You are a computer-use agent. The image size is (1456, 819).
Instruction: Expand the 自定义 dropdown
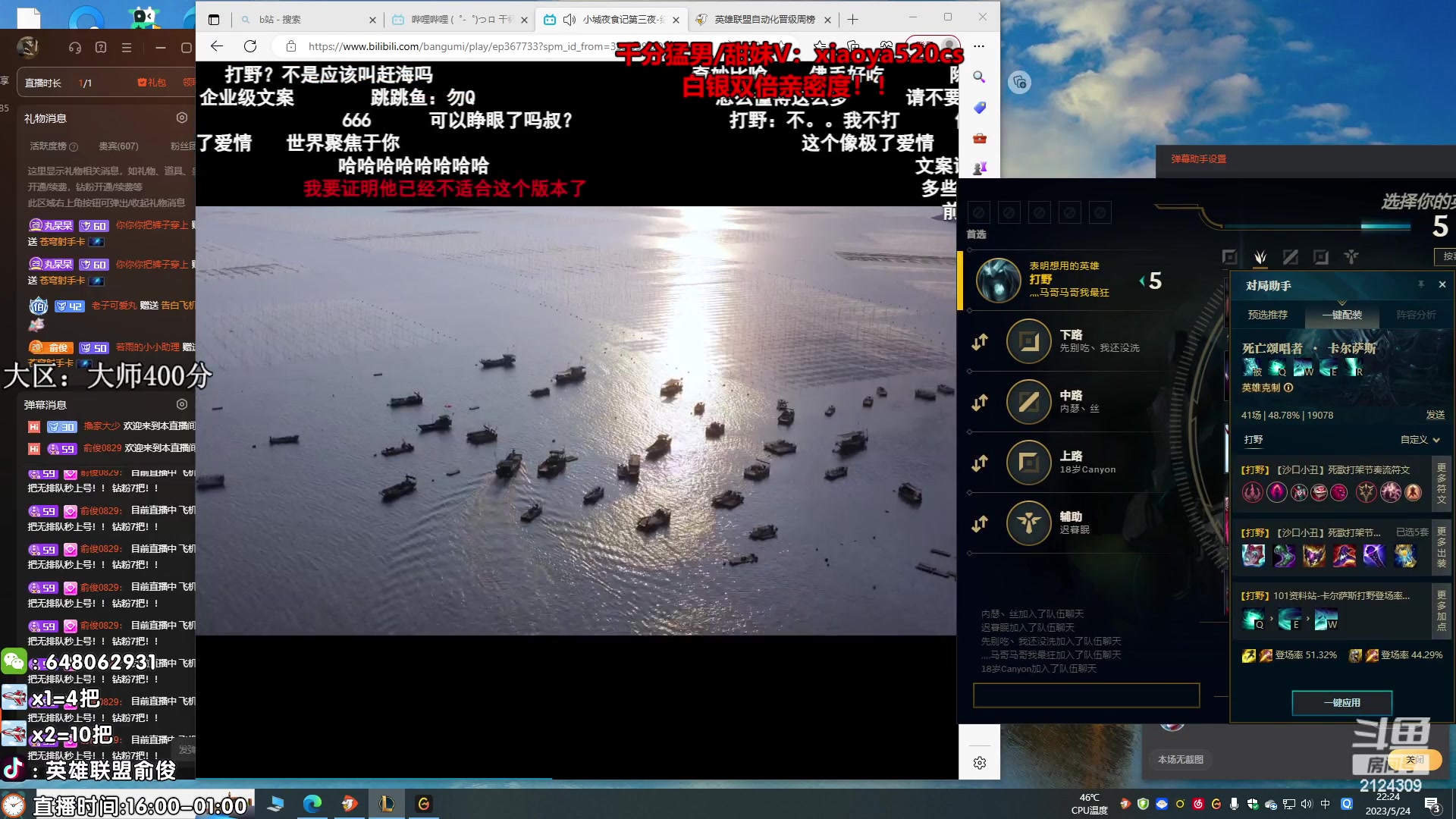(1420, 440)
